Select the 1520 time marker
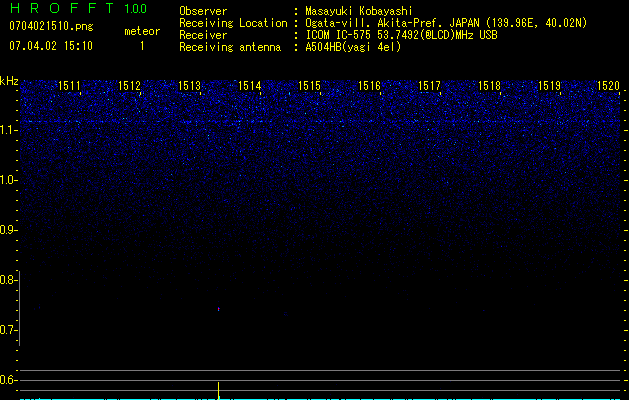 point(608,87)
